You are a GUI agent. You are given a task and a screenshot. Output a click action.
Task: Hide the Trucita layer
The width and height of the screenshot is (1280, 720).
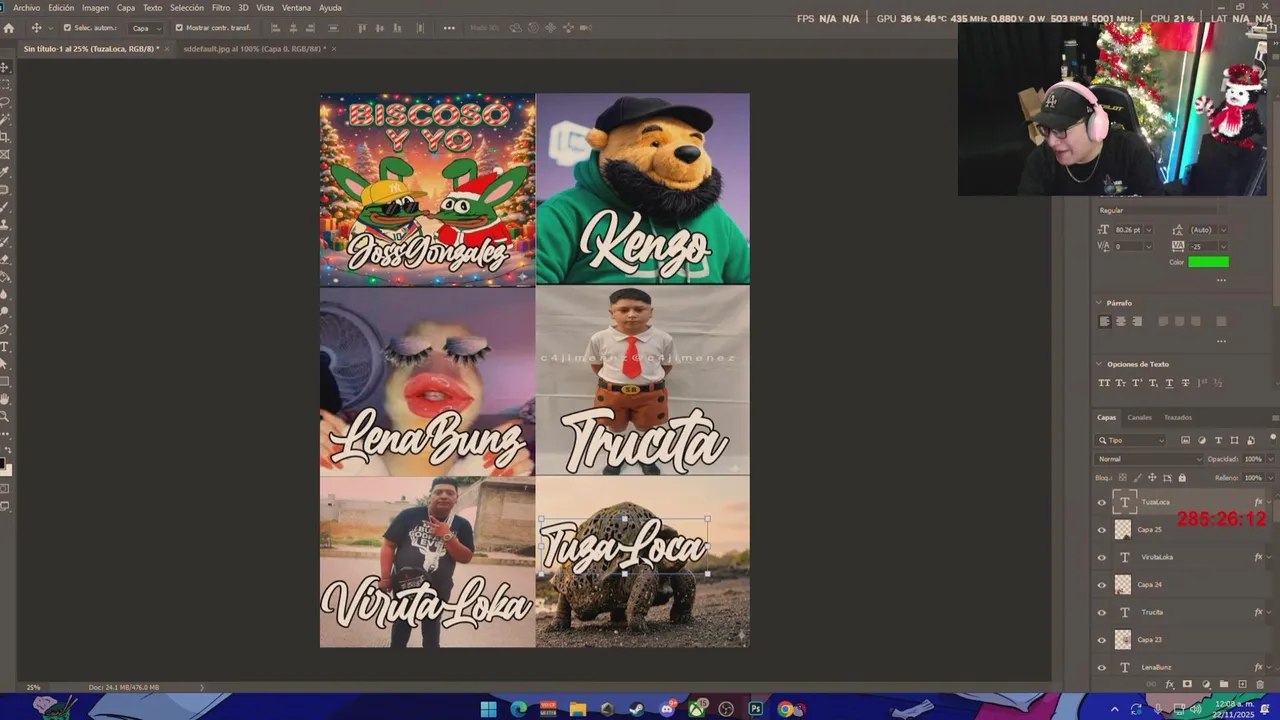(1102, 612)
